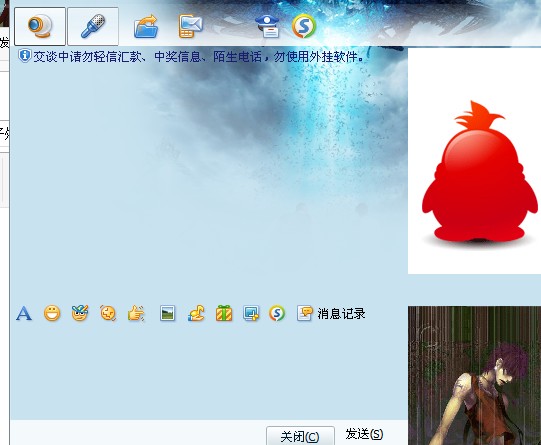Send a gift using the gift box icon
The height and width of the screenshot is (445, 541).
tap(224, 313)
